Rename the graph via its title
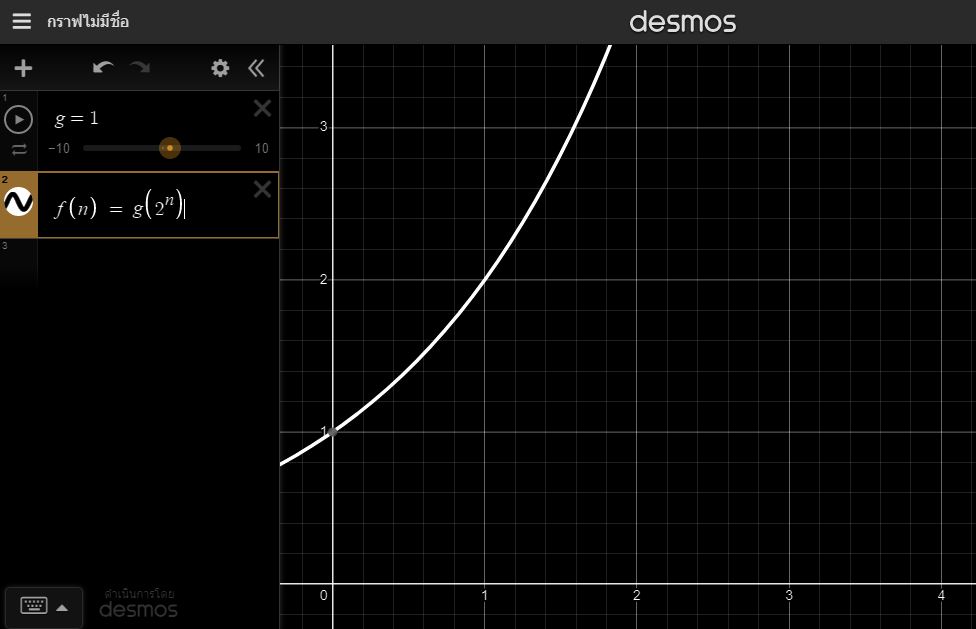 pyautogui.click(x=88, y=21)
